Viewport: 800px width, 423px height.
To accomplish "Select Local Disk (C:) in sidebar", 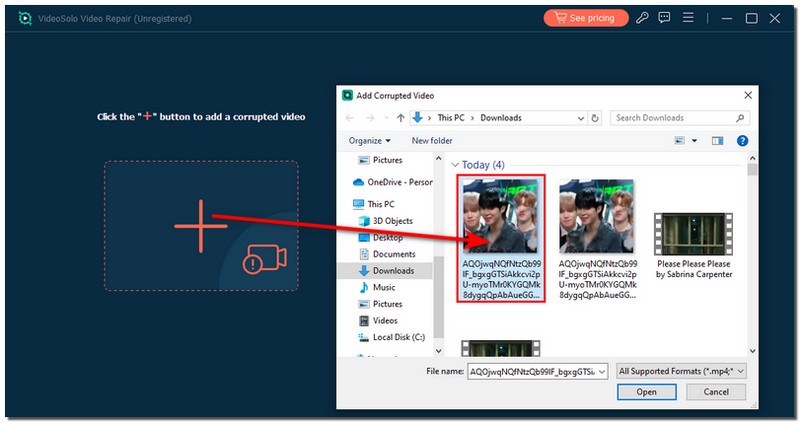I will pos(397,337).
